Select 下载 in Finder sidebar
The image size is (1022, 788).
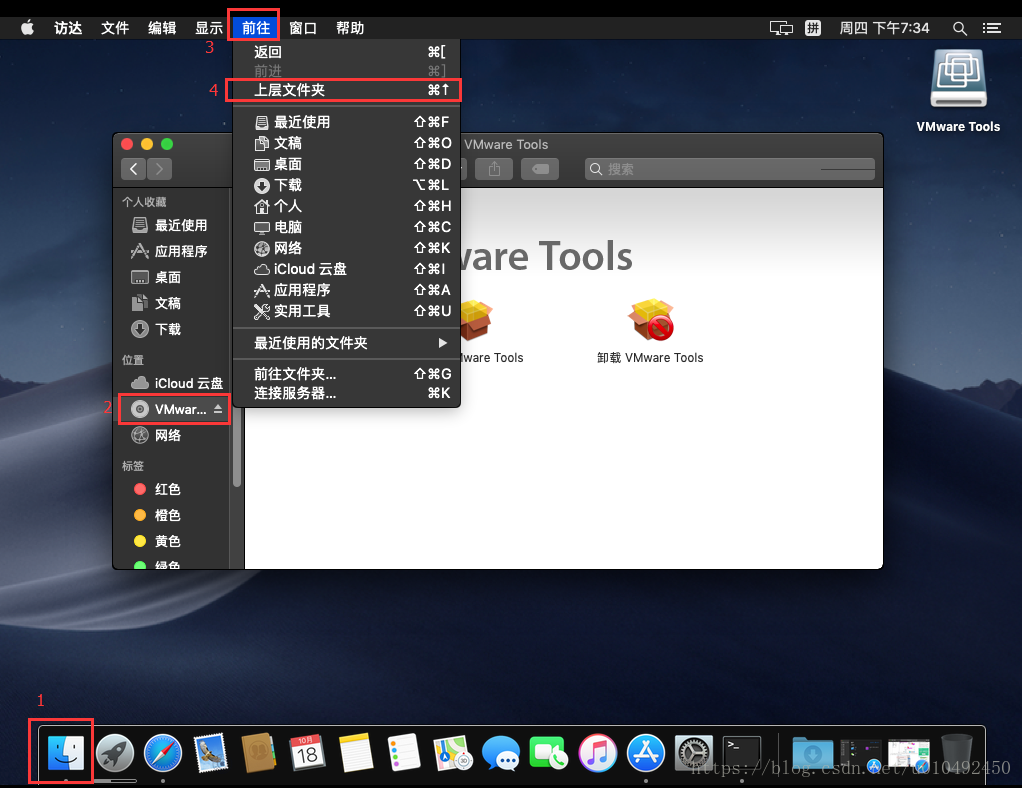pos(171,330)
